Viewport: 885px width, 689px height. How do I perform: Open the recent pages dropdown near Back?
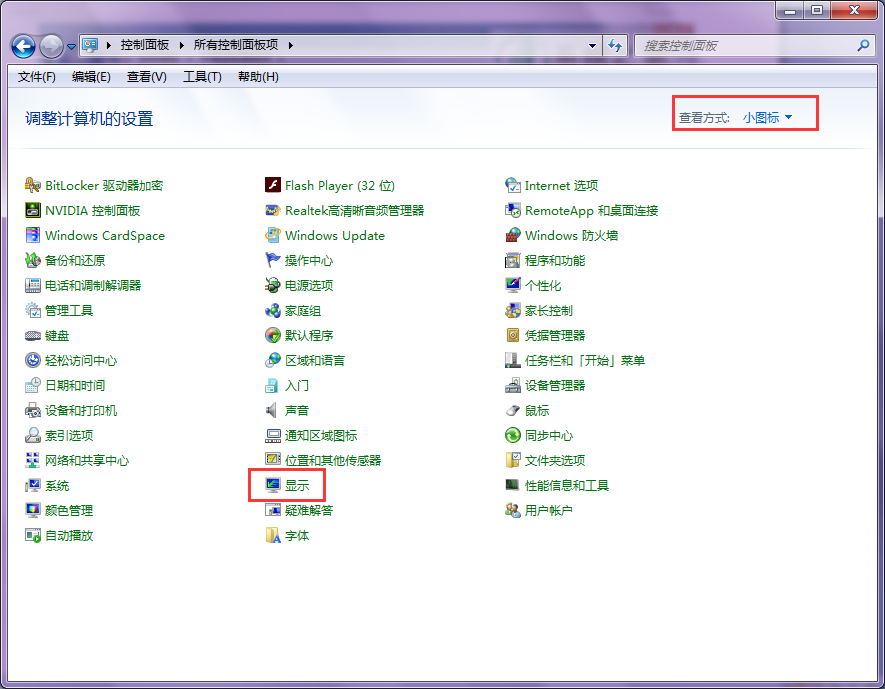coord(71,46)
